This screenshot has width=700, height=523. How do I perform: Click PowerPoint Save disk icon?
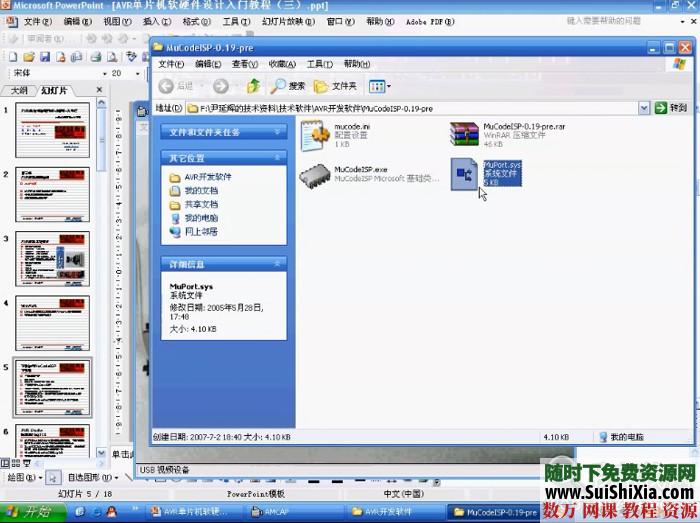tap(45, 57)
